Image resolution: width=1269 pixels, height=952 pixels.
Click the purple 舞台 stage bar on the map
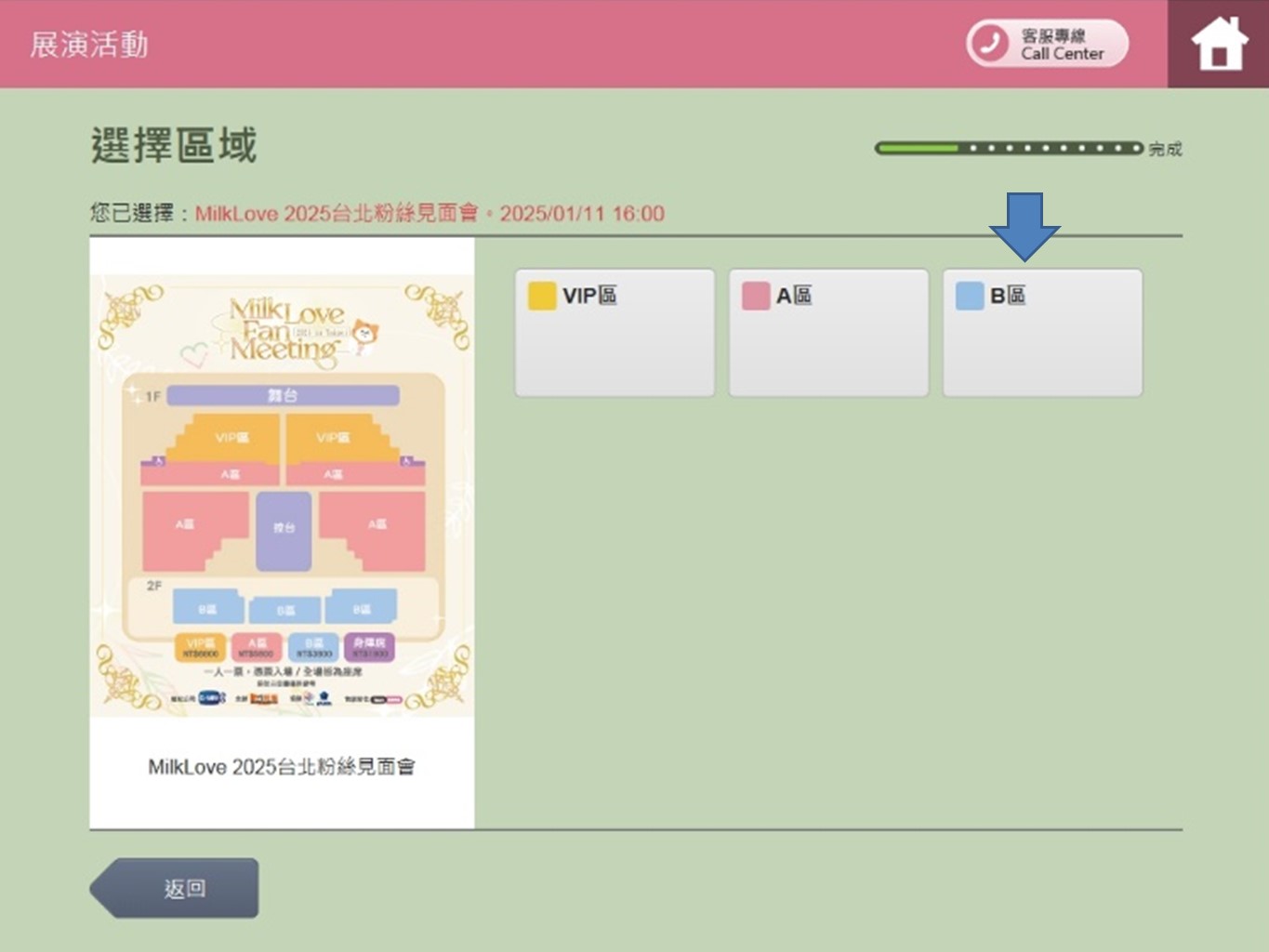(x=283, y=395)
